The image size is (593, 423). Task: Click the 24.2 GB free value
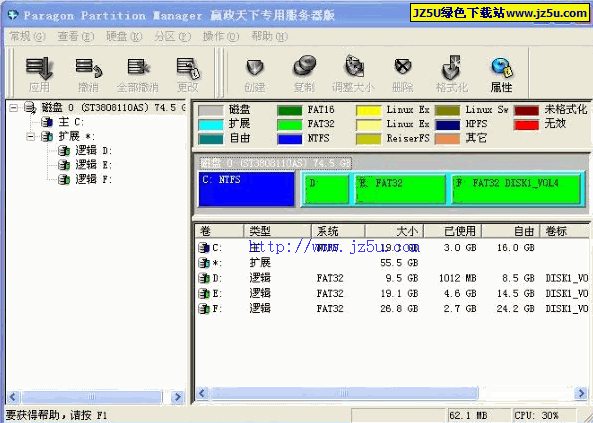515,309
